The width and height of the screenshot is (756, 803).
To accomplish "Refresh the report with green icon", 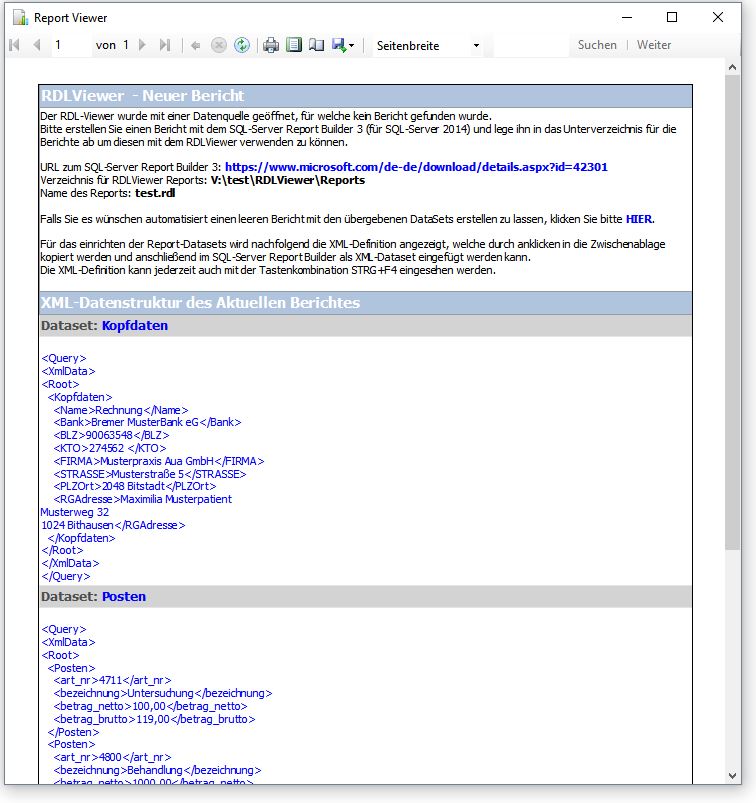I will pyautogui.click(x=241, y=45).
